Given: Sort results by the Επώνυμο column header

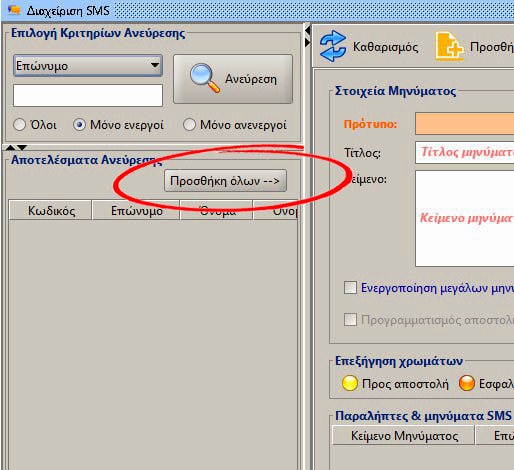Looking at the screenshot, I should coord(136,210).
